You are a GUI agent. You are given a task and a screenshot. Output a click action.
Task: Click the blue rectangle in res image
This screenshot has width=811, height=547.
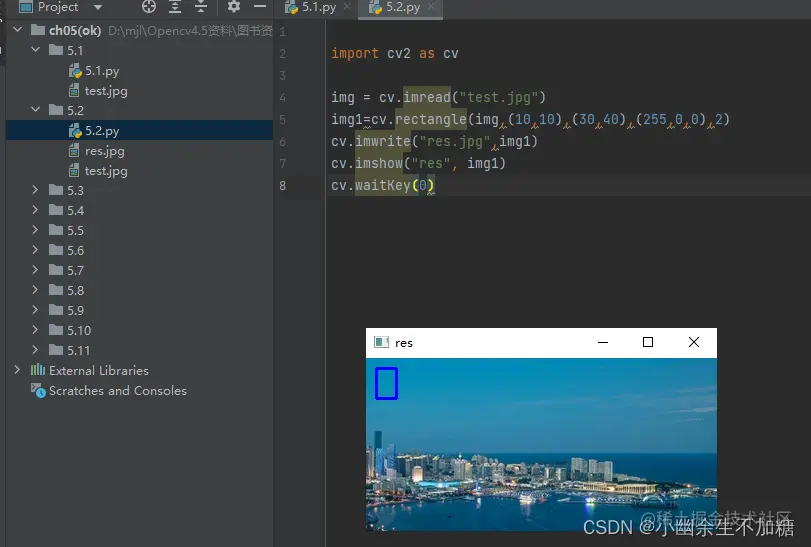386,384
